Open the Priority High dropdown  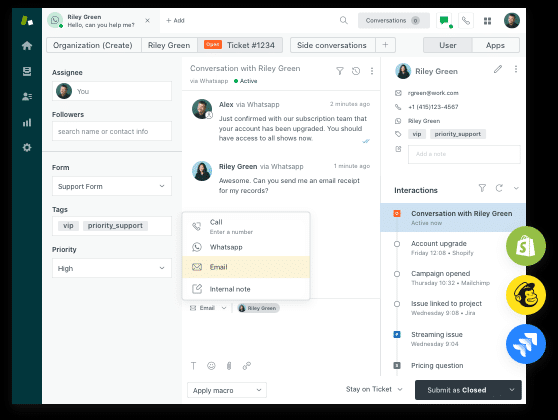coord(112,268)
